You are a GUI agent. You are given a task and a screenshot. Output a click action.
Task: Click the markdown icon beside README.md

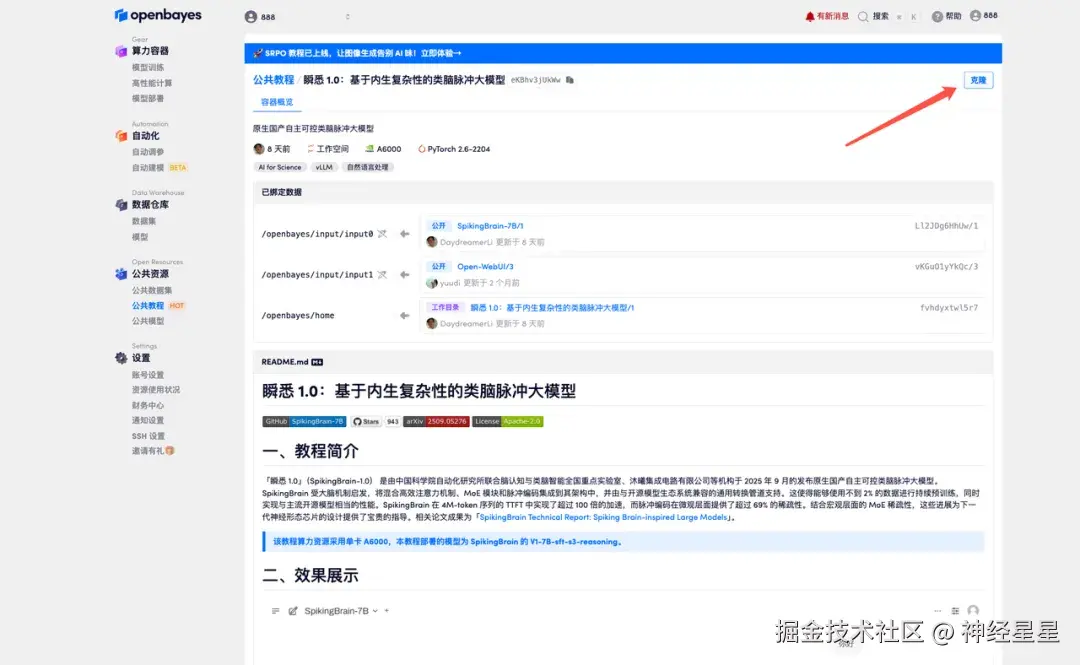click(317, 362)
